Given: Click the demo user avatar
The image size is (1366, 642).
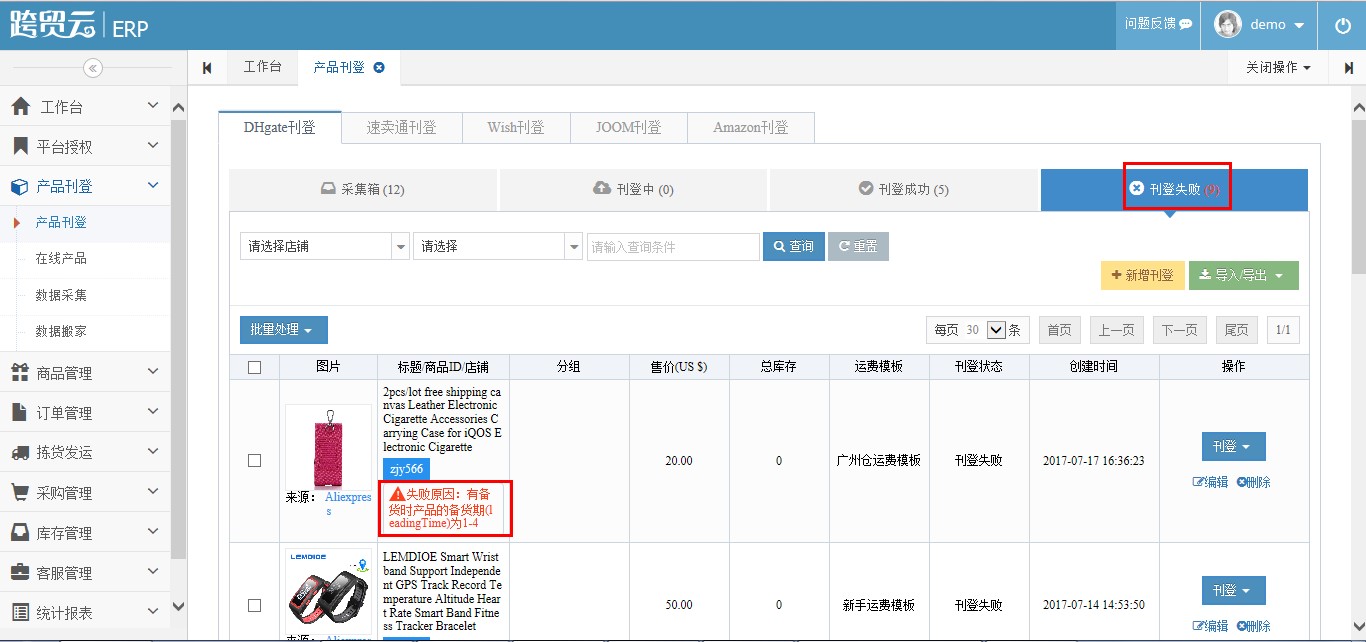Looking at the screenshot, I should click(1228, 25).
